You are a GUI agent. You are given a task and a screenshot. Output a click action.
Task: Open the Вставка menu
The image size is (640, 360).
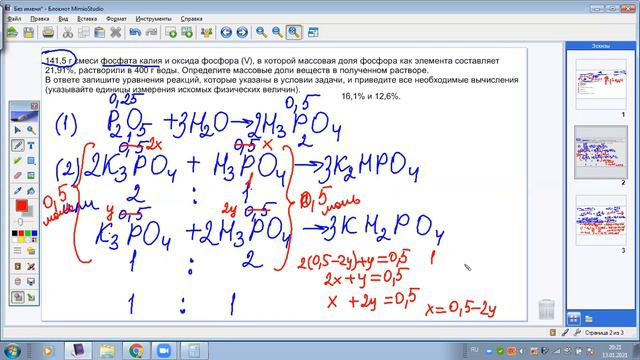point(87,19)
